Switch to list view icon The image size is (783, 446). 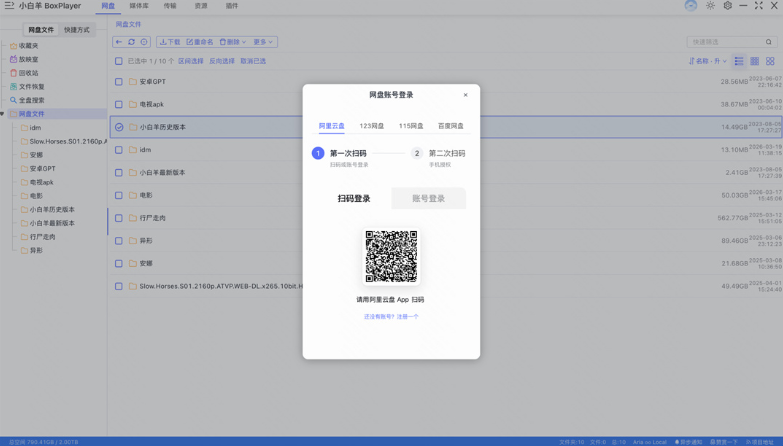coord(739,61)
